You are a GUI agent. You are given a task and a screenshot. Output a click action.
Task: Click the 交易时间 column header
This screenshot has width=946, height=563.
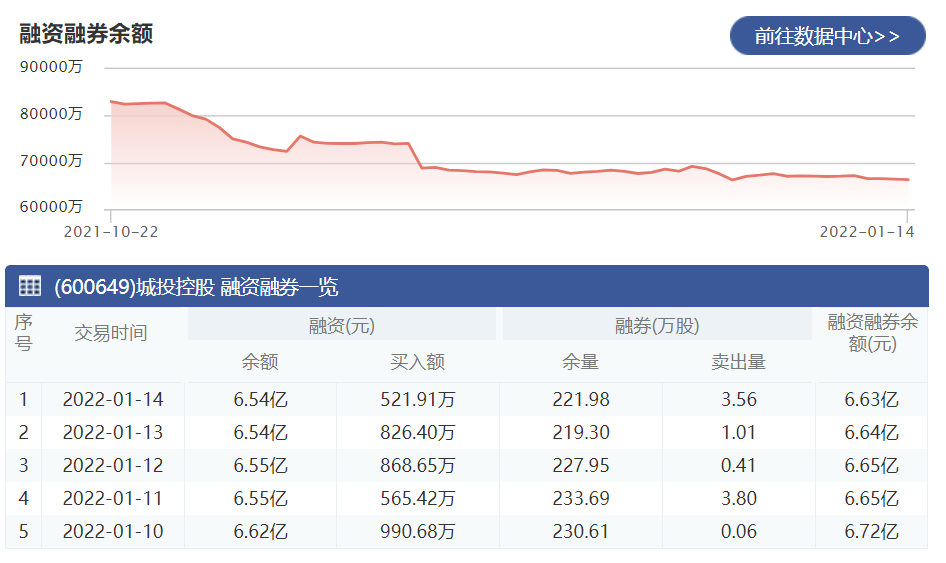(111, 332)
